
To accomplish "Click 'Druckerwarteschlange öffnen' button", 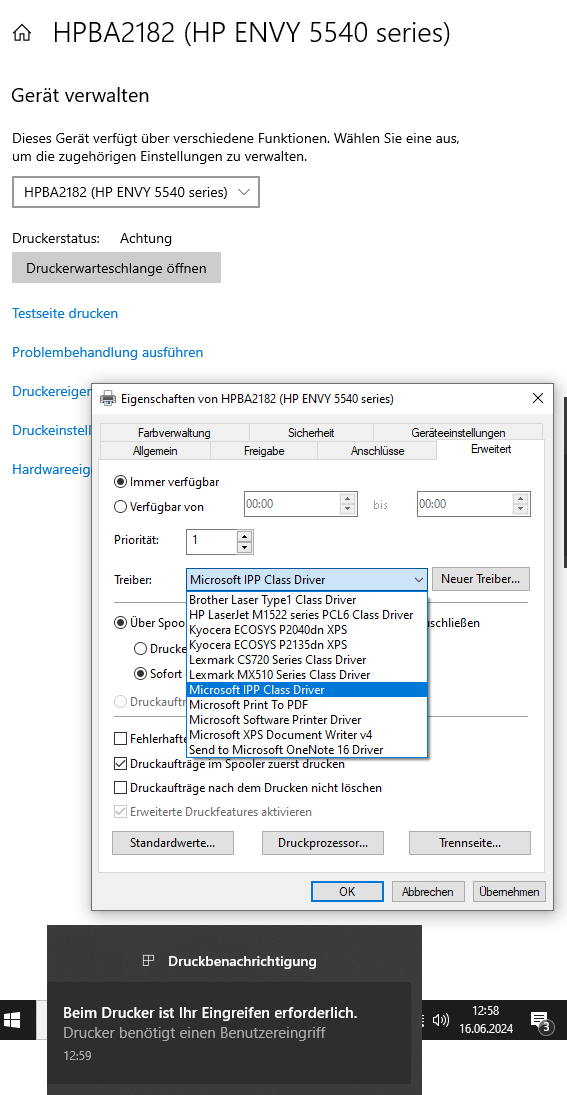I will (117, 268).
